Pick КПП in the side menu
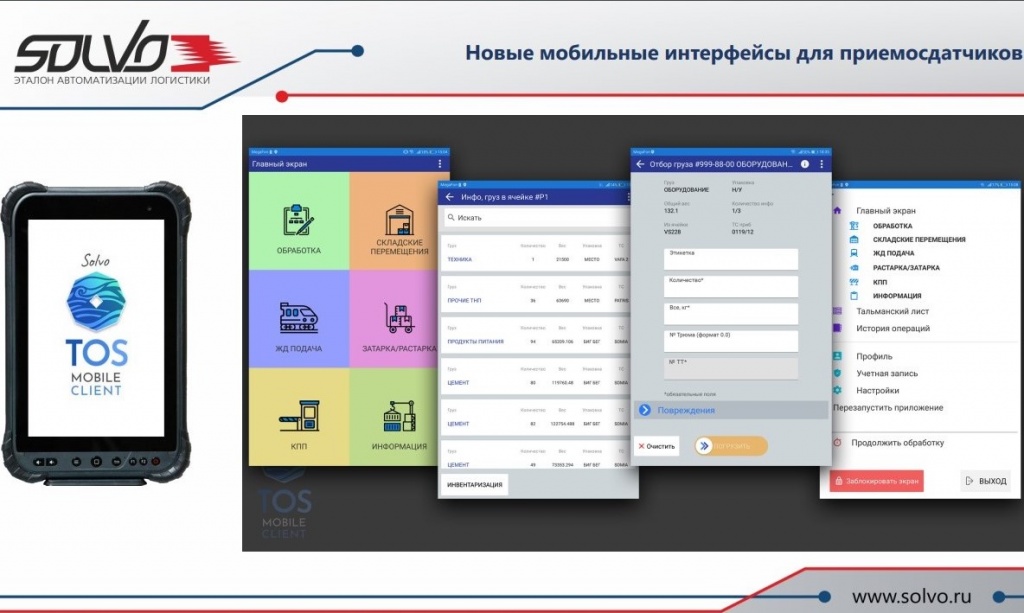The width and height of the screenshot is (1024, 613). click(880, 282)
